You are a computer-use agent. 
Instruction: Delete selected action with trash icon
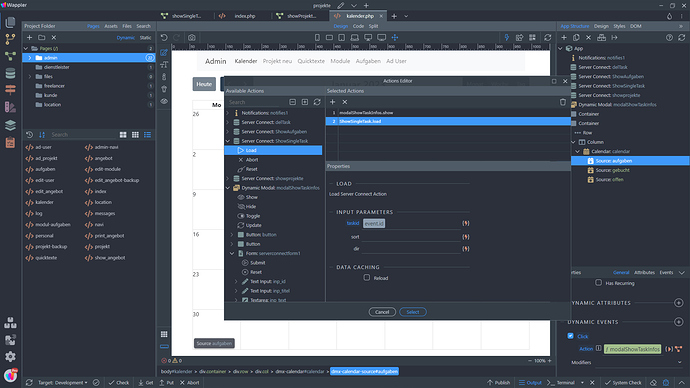[562, 102]
